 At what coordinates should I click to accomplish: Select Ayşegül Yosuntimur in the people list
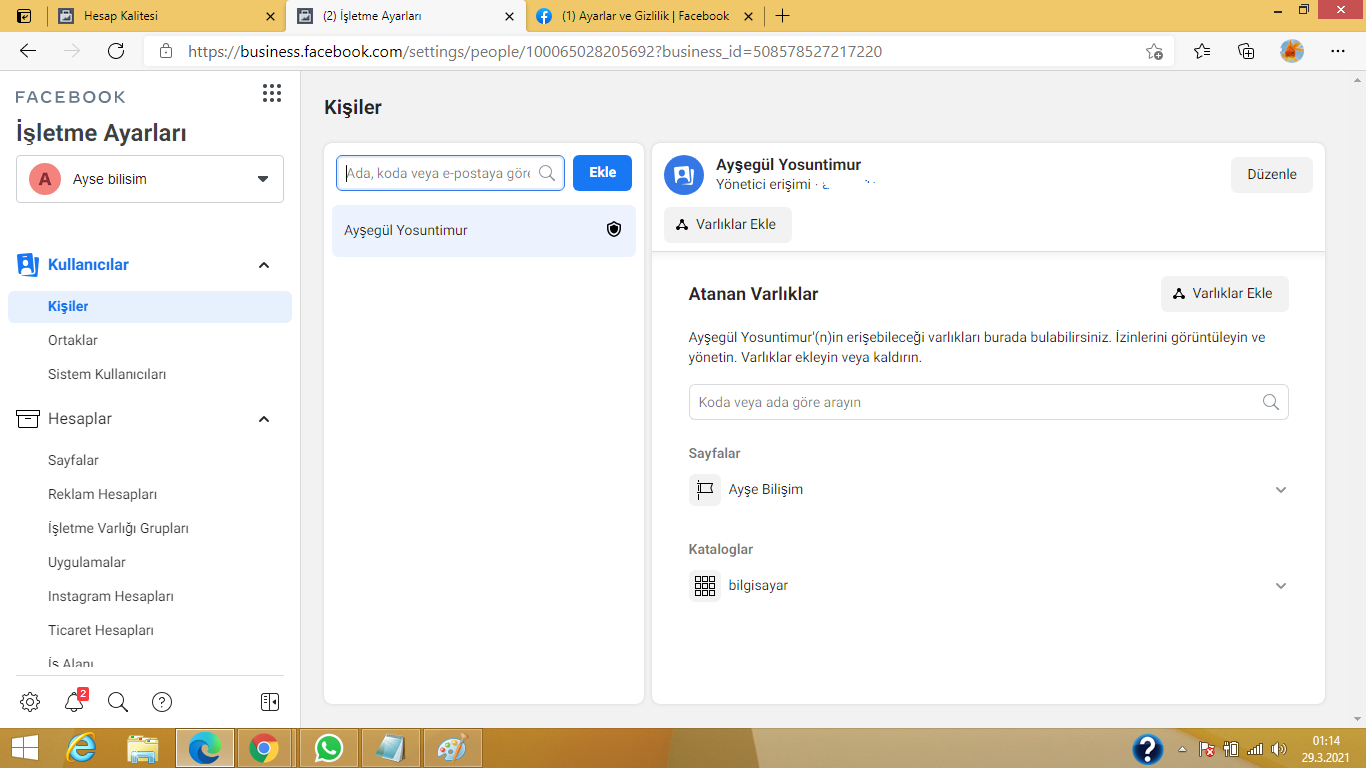(484, 231)
